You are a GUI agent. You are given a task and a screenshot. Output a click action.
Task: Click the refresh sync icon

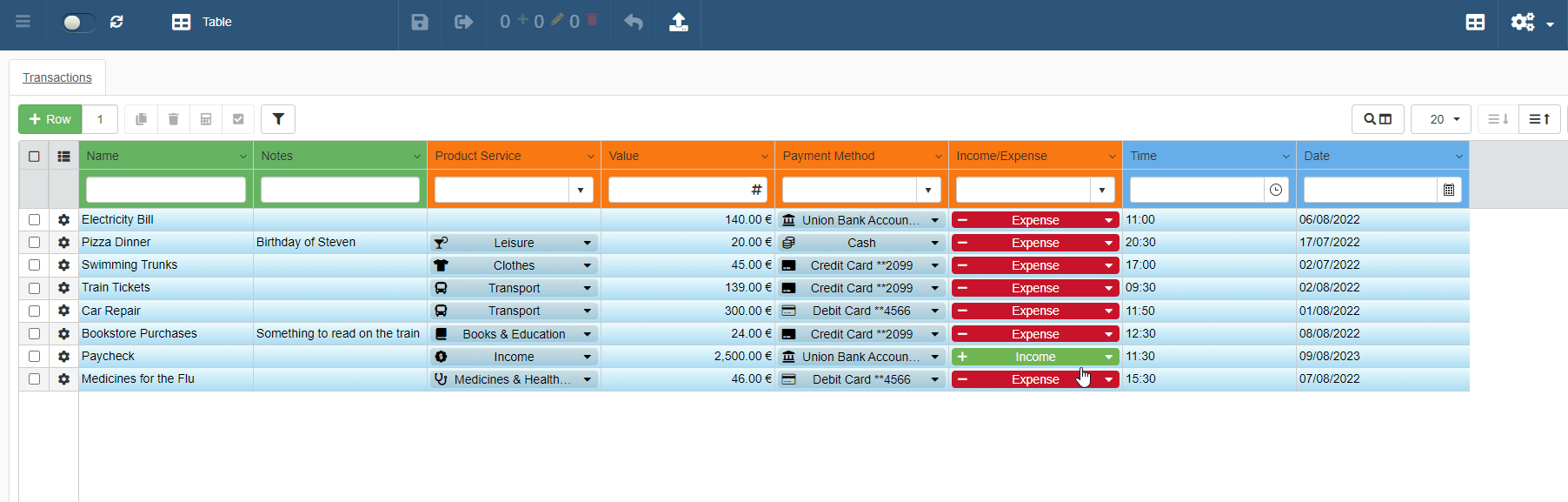pos(116,22)
